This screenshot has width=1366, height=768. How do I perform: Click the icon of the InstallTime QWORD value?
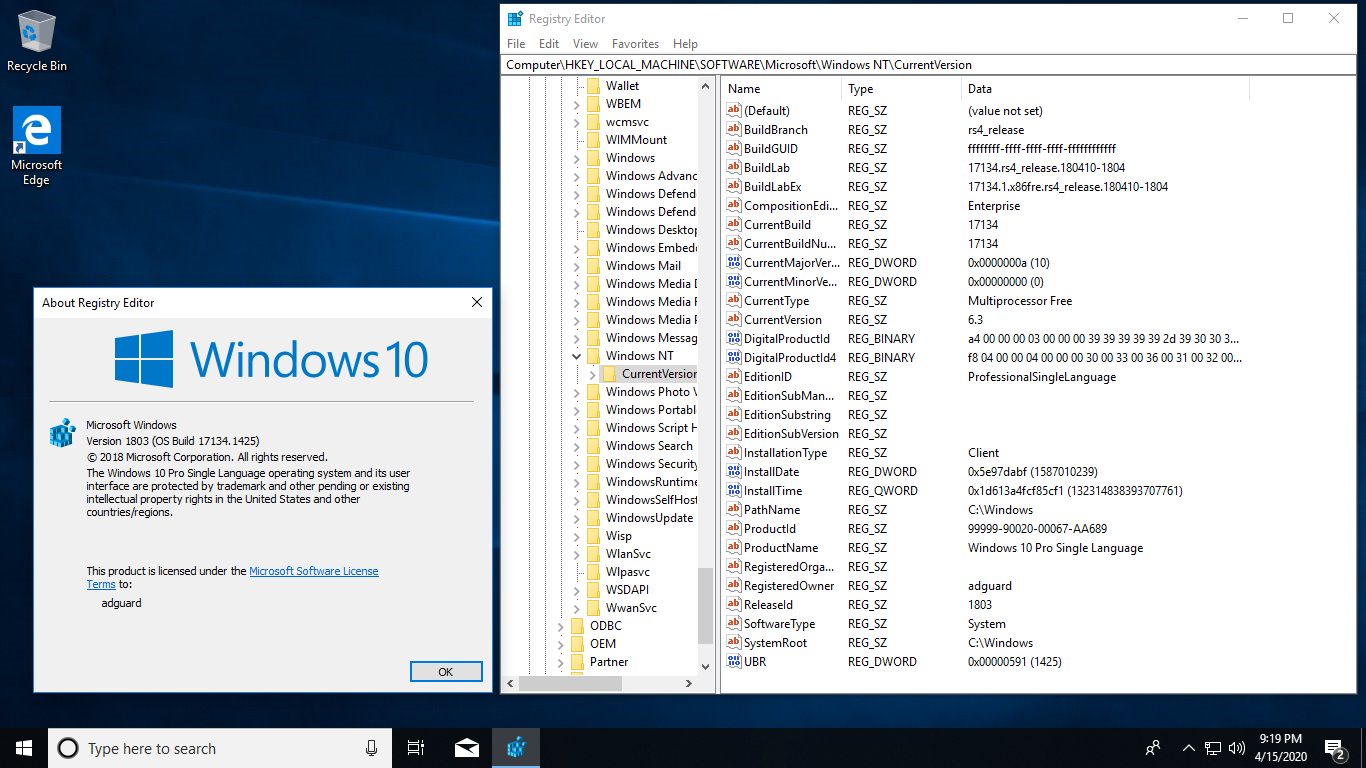pyautogui.click(x=734, y=491)
